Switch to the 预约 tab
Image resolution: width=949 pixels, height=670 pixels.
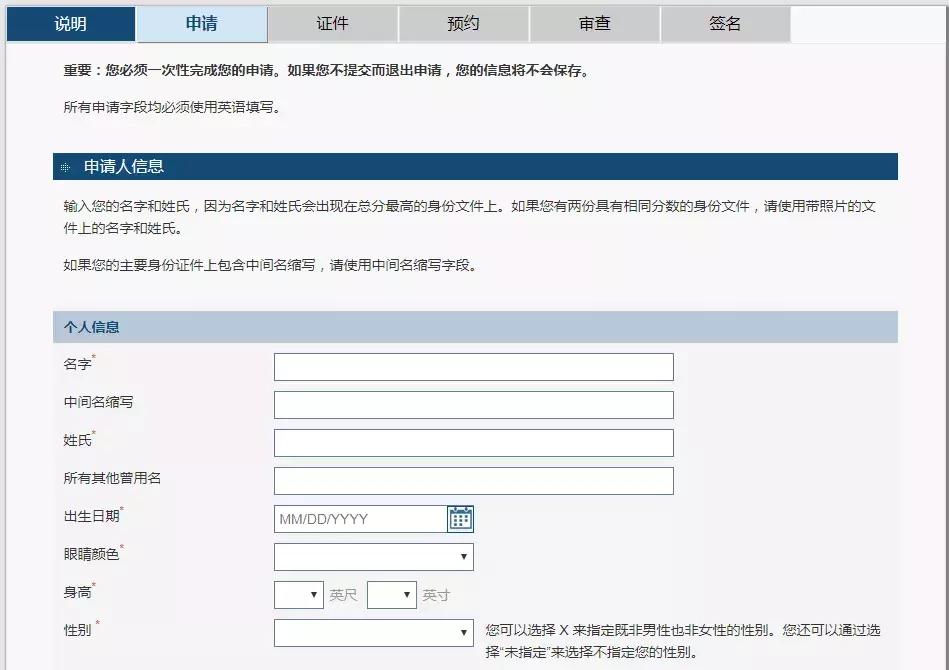(462, 20)
